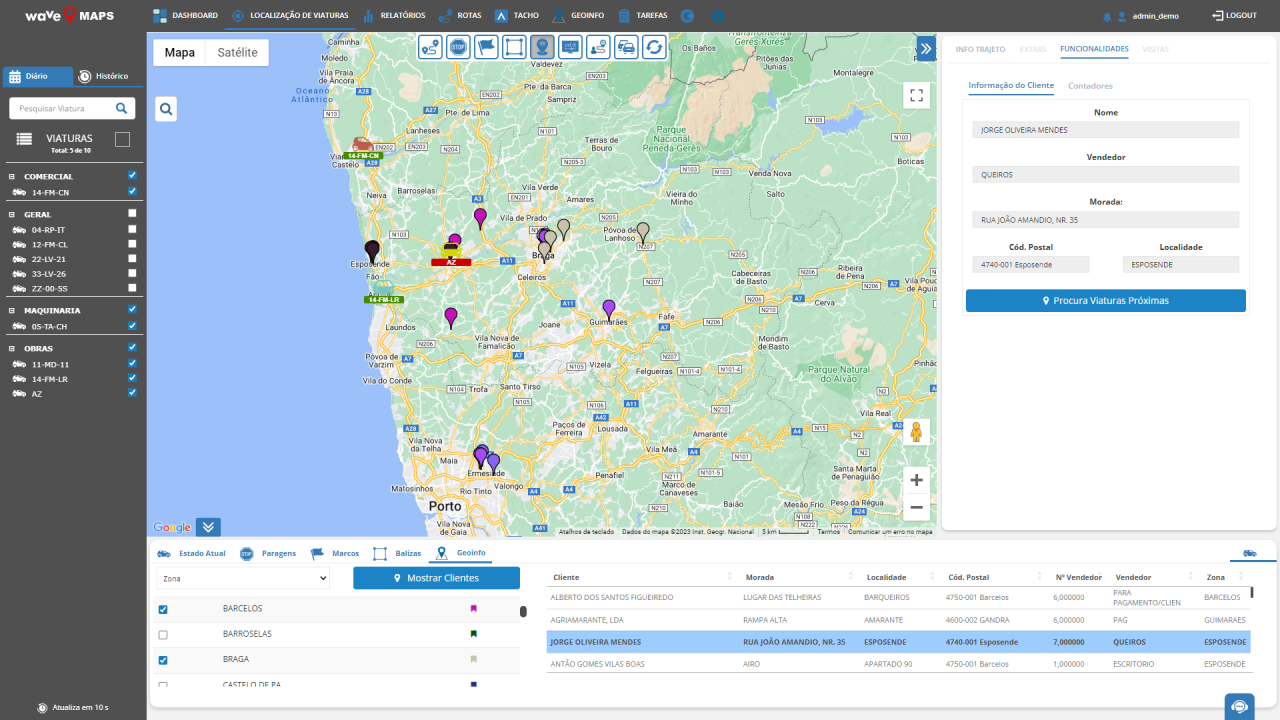Click the stop sign icon in map toolbar
Viewport: 1280px width, 720px height.
(x=459, y=46)
